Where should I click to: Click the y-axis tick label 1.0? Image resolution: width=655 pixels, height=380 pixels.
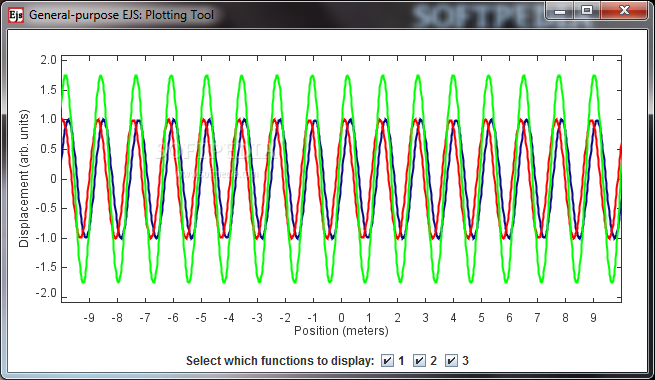pos(48,119)
